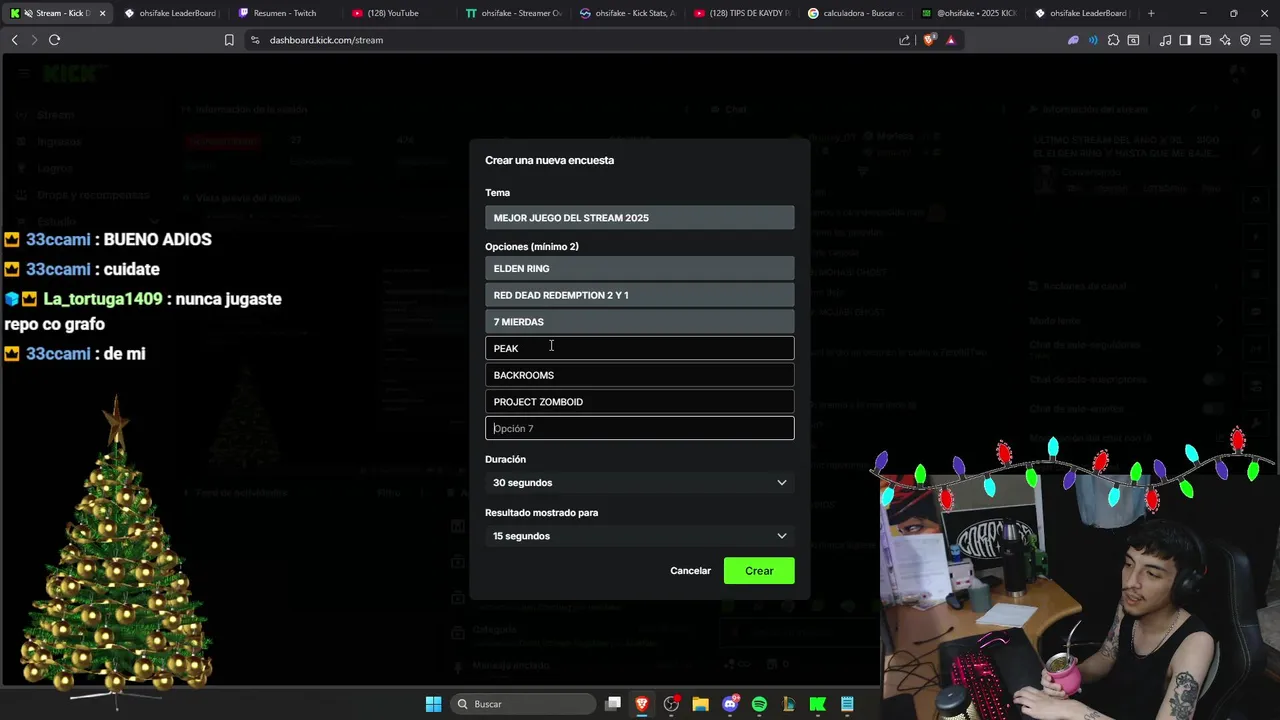Switch to calculadora - Buscar tab

pyautogui.click(x=856, y=13)
